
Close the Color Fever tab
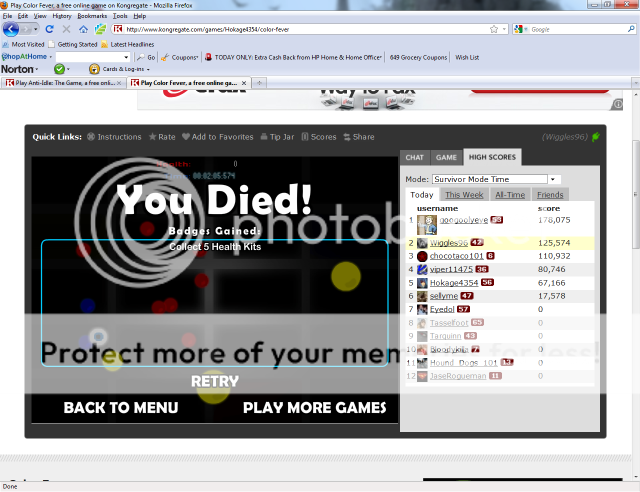[244, 83]
